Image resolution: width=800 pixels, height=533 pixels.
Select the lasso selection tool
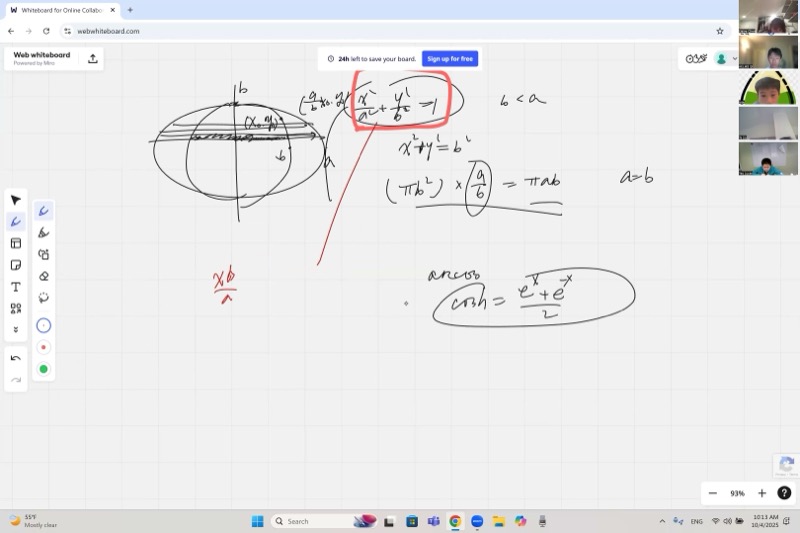pyautogui.click(x=43, y=298)
